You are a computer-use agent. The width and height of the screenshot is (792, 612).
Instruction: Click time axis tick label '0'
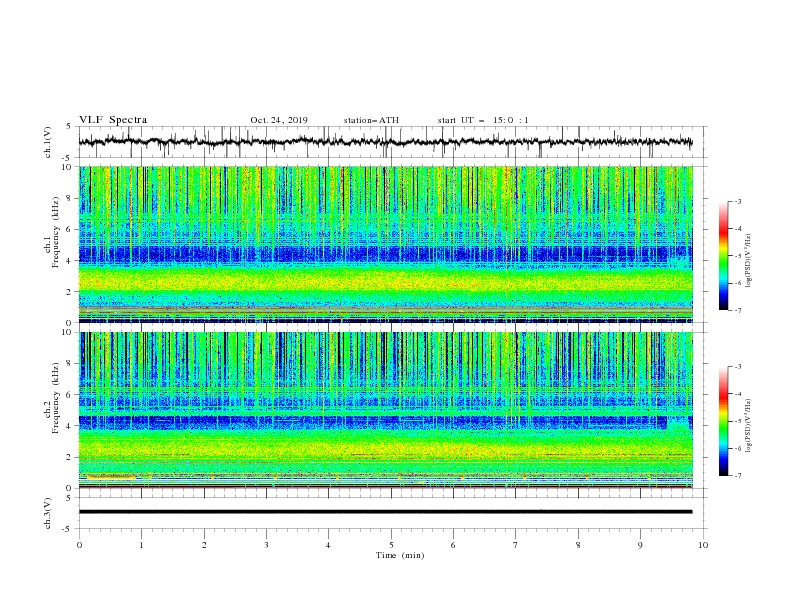click(79, 545)
